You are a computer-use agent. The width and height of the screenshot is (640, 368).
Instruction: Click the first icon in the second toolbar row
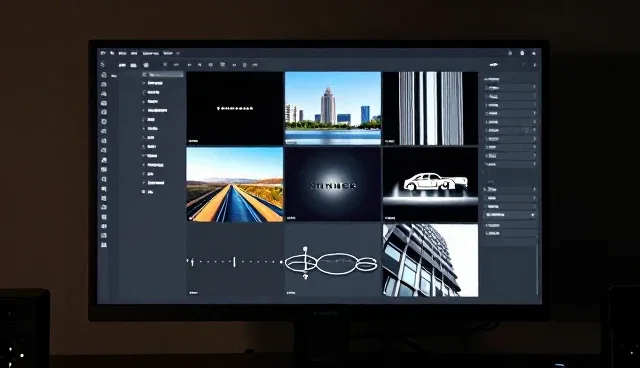pos(103,64)
